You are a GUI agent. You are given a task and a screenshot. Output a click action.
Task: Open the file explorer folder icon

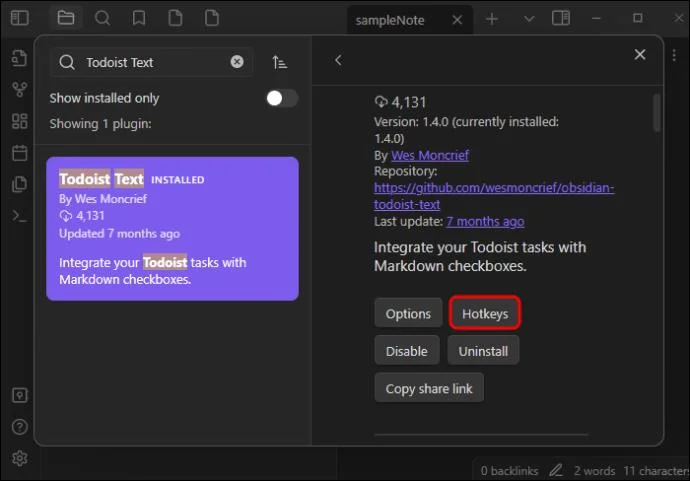click(66, 18)
